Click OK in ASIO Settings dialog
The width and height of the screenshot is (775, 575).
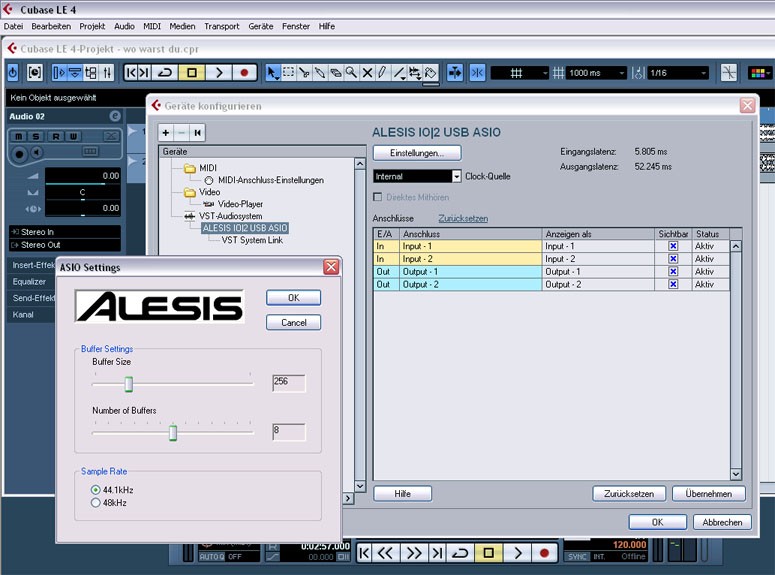[x=294, y=298]
